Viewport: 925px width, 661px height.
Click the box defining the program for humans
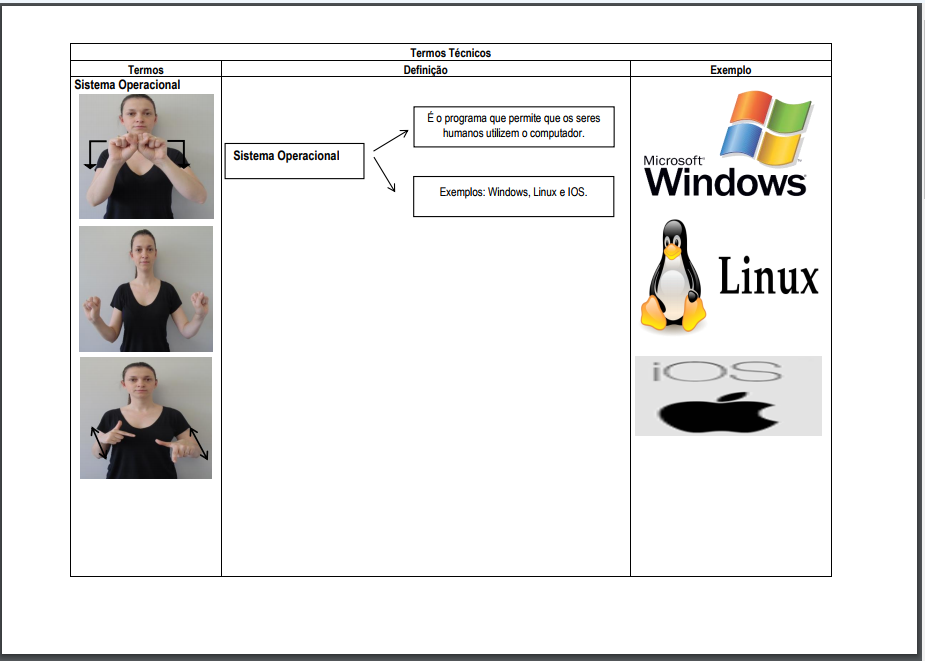click(x=513, y=126)
